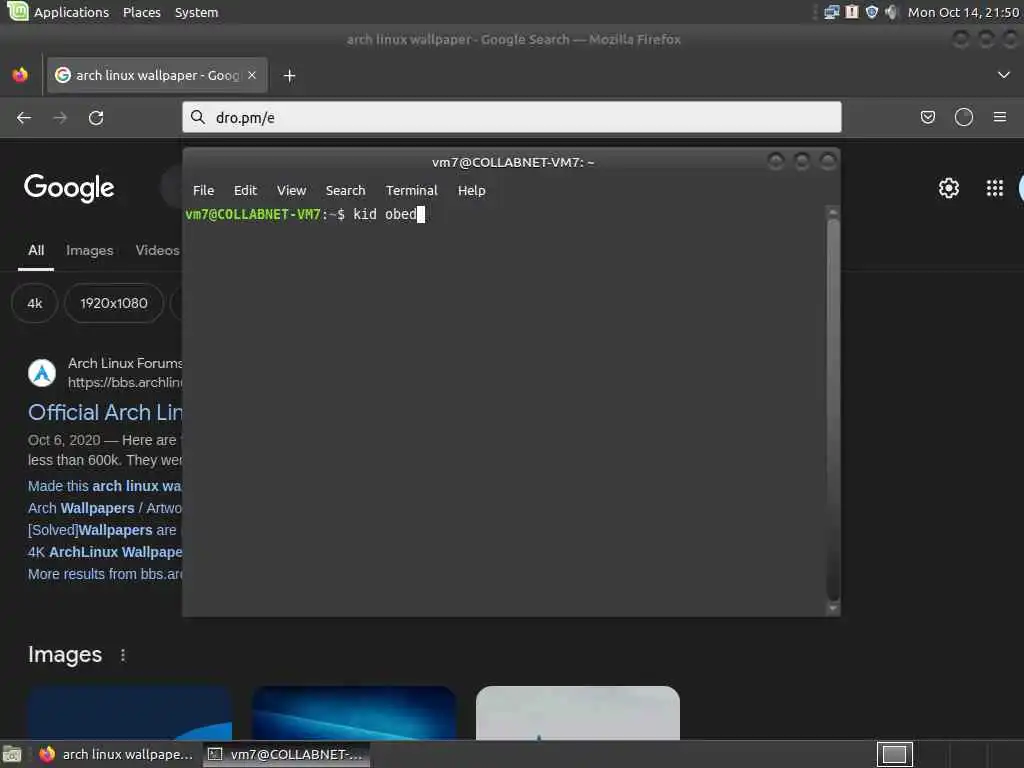Click the Arch Linux Forums favicon
Screen dimensions: 1024x768
(42, 373)
